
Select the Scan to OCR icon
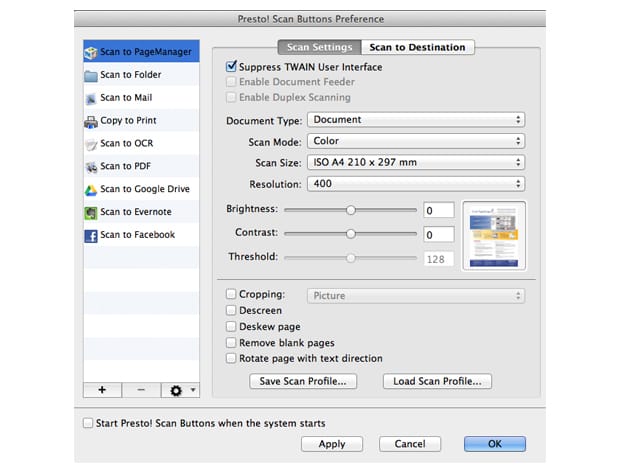tap(91, 144)
